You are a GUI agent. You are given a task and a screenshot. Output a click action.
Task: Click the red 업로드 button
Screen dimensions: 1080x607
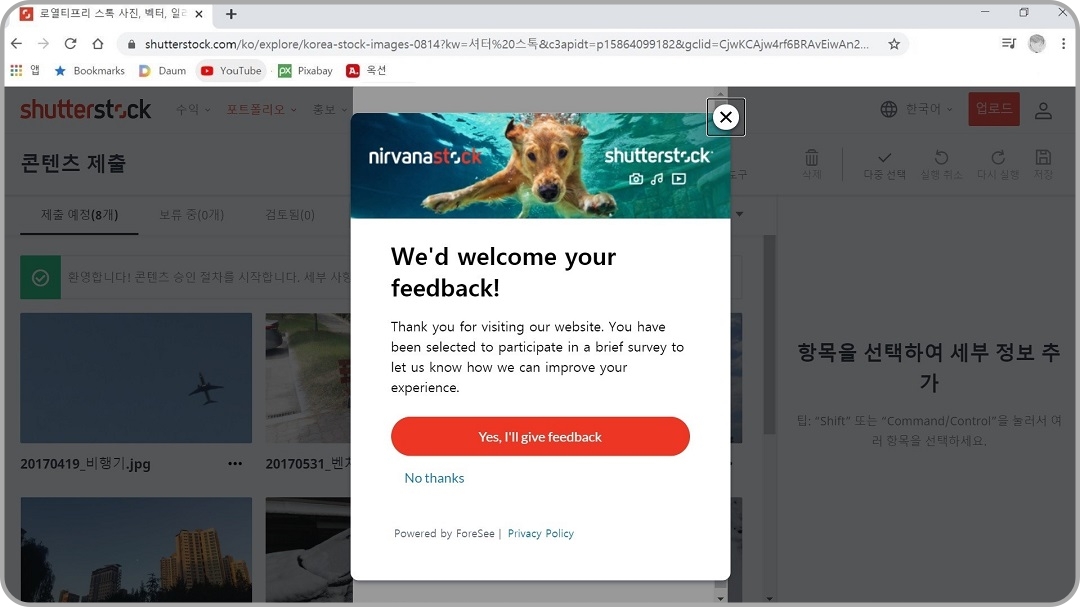click(994, 109)
